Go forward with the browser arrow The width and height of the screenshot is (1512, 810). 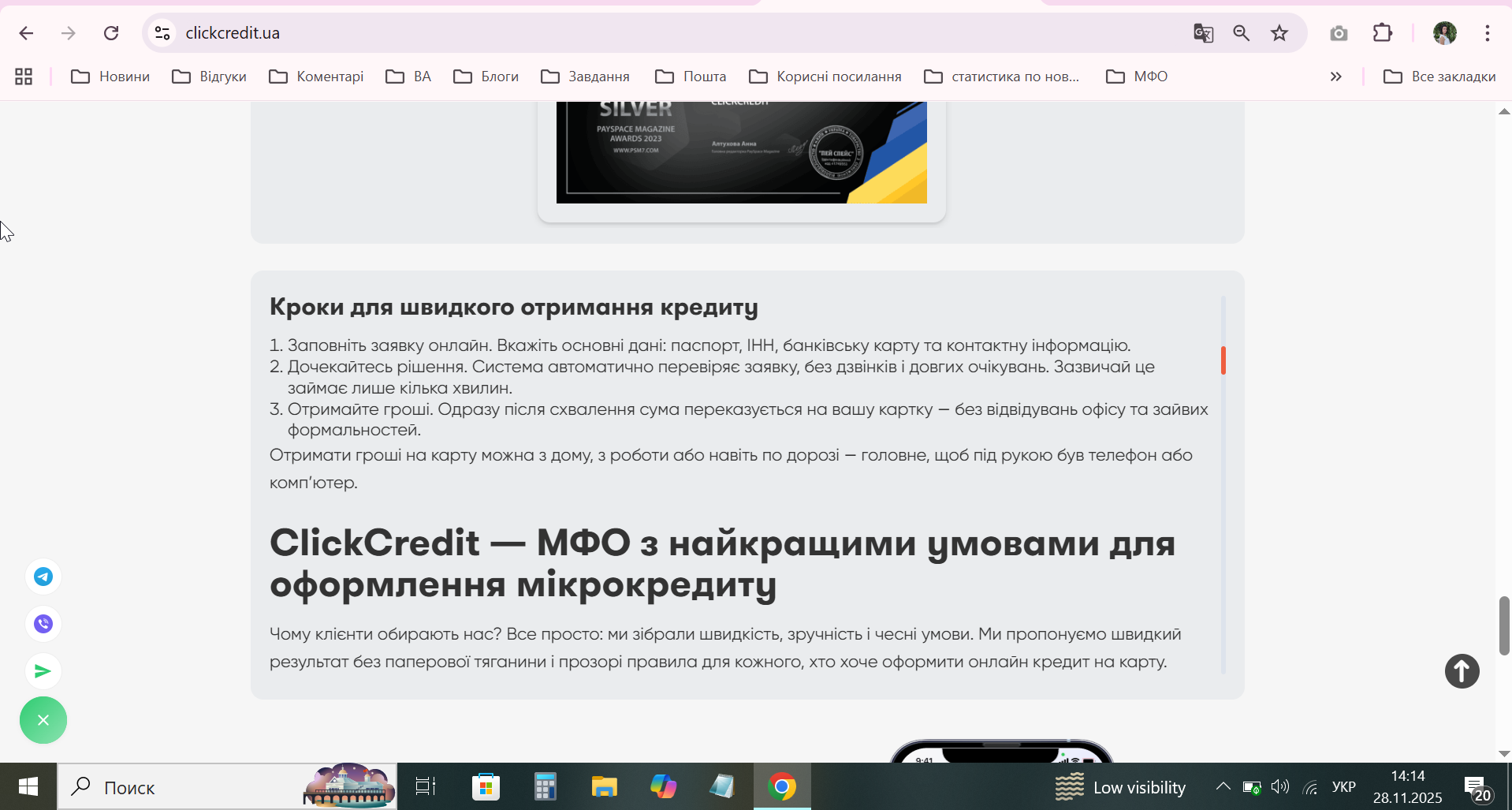pyautogui.click(x=69, y=33)
